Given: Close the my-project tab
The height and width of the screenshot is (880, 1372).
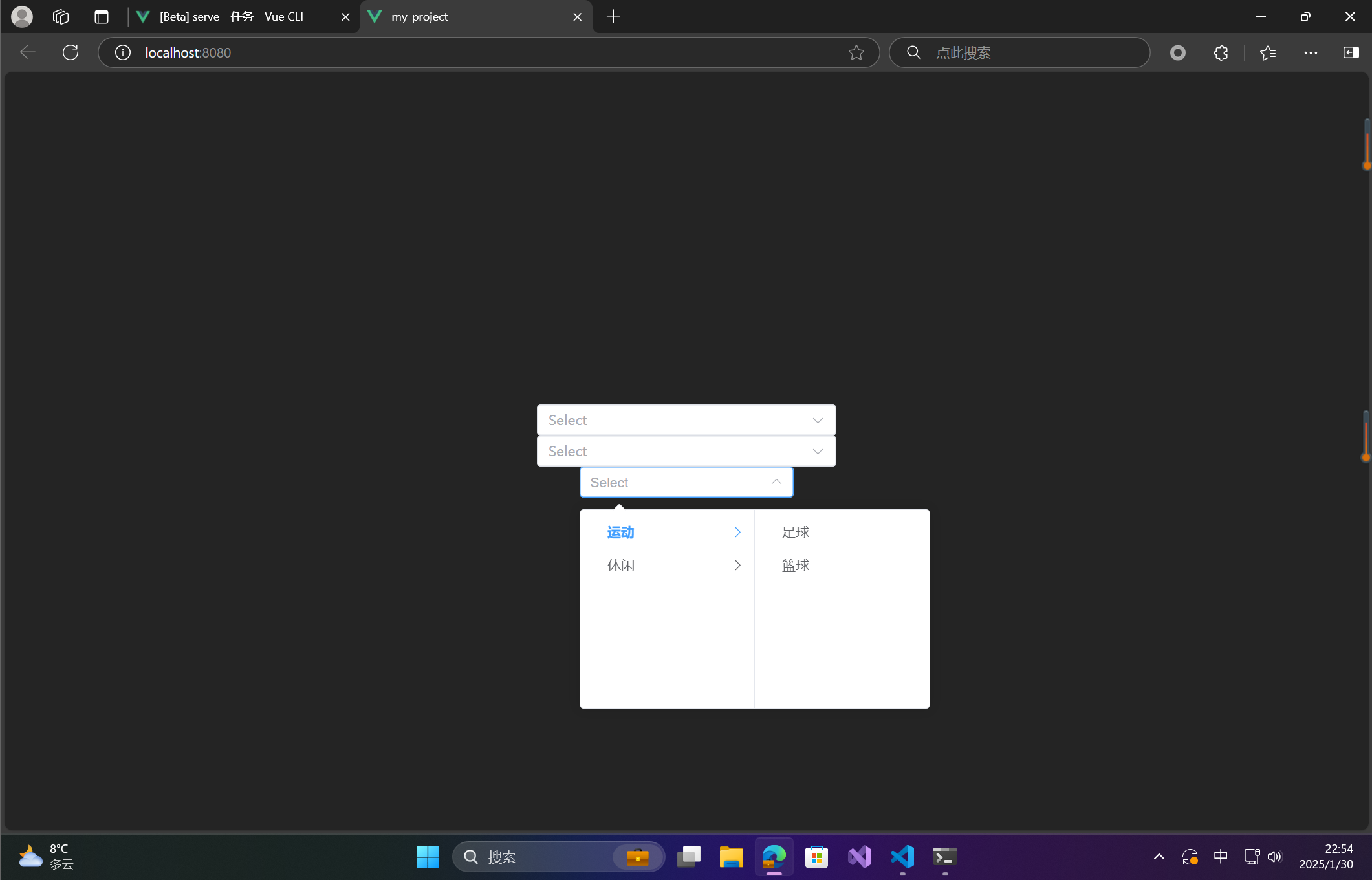Looking at the screenshot, I should (x=577, y=17).
